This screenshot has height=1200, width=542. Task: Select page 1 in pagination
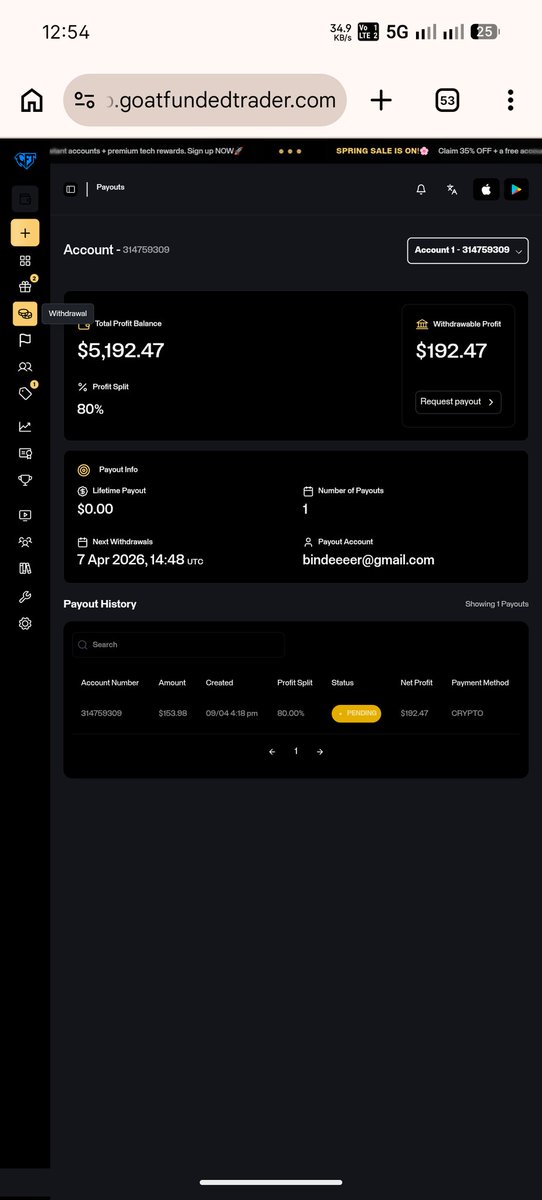coord(296,751)
